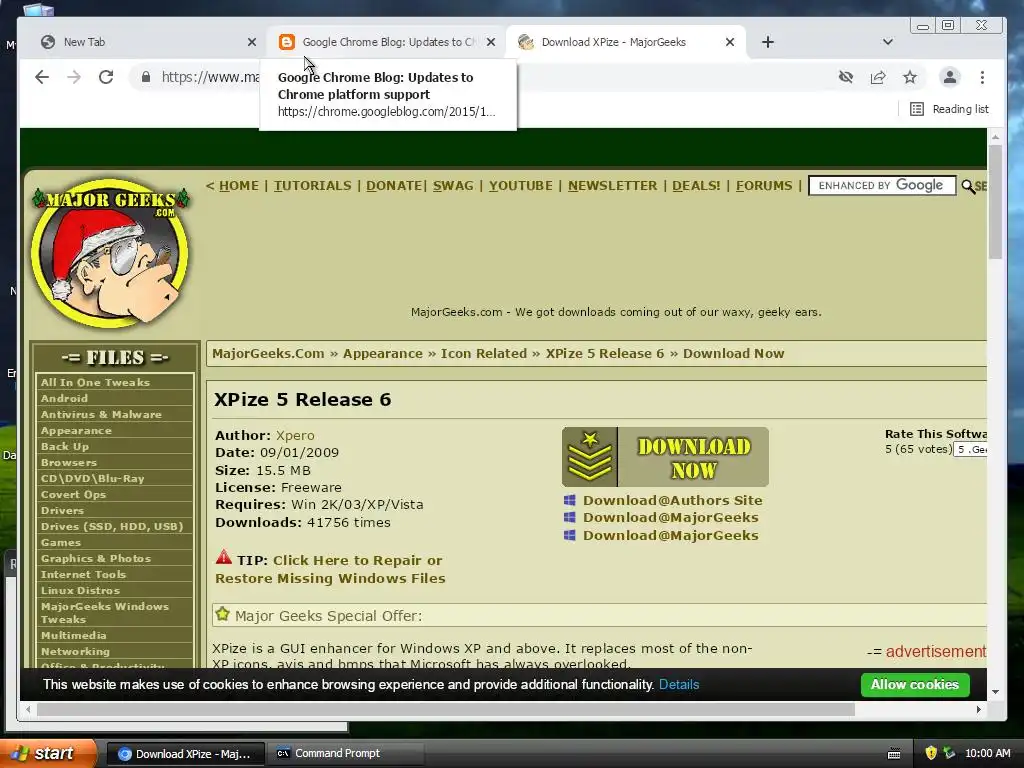Click the padlock site info icon
Viewport: 1024px width, 768px height.
[x=146, y=77]
